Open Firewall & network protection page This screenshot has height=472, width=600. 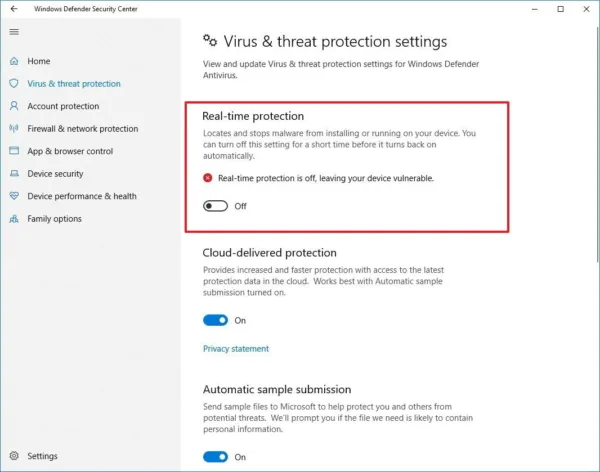point(83,129)
